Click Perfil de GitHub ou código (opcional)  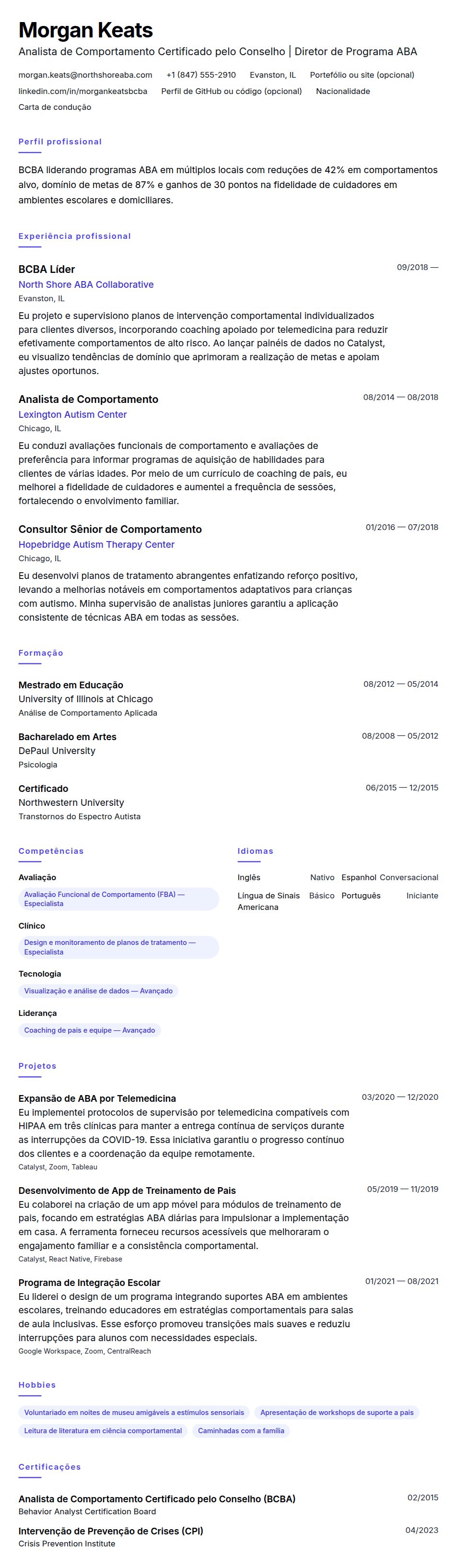(231, 91)
